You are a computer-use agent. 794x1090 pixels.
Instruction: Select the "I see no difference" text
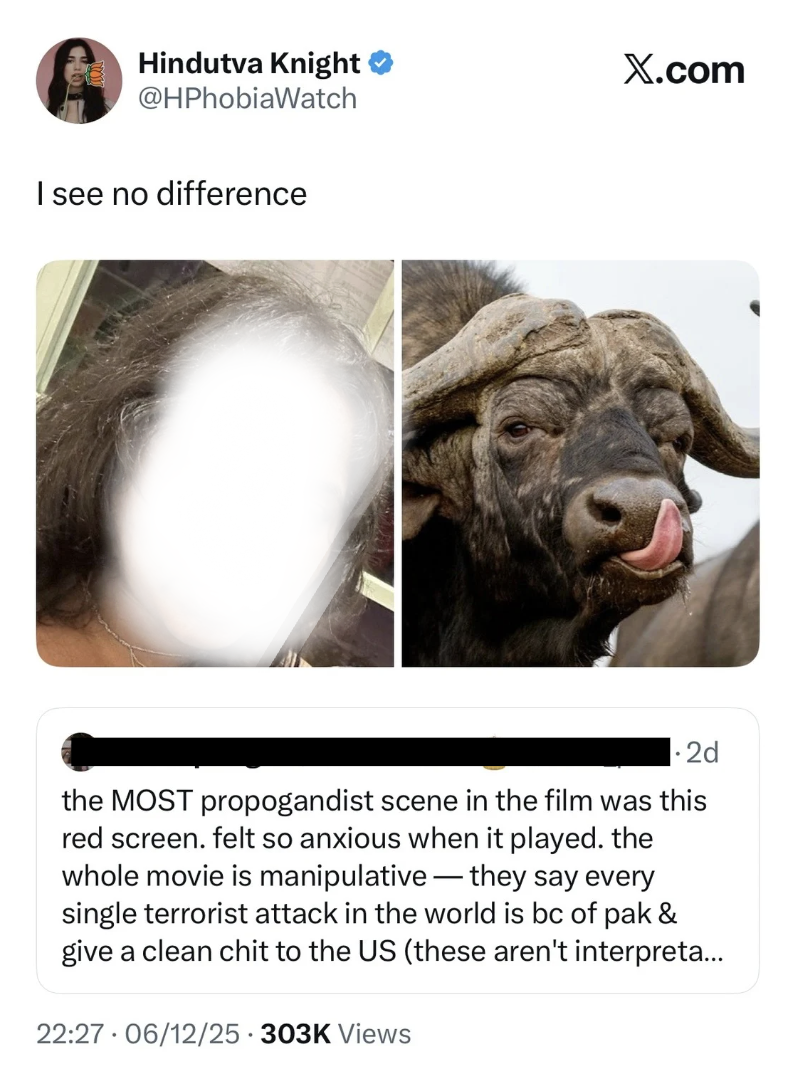point(172,194)
